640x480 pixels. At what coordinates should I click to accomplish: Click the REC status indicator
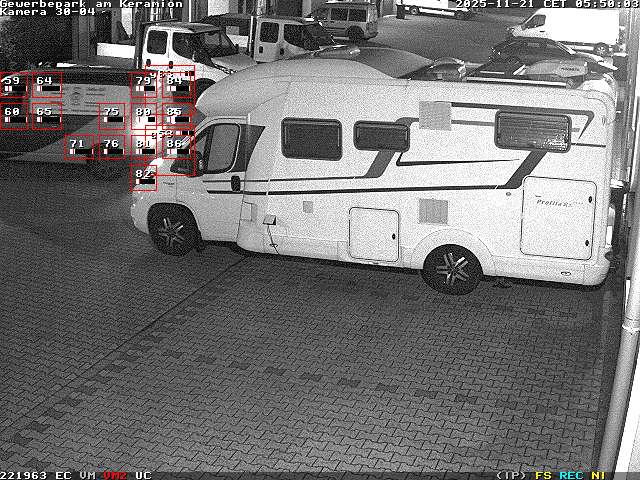click(571, 475)
